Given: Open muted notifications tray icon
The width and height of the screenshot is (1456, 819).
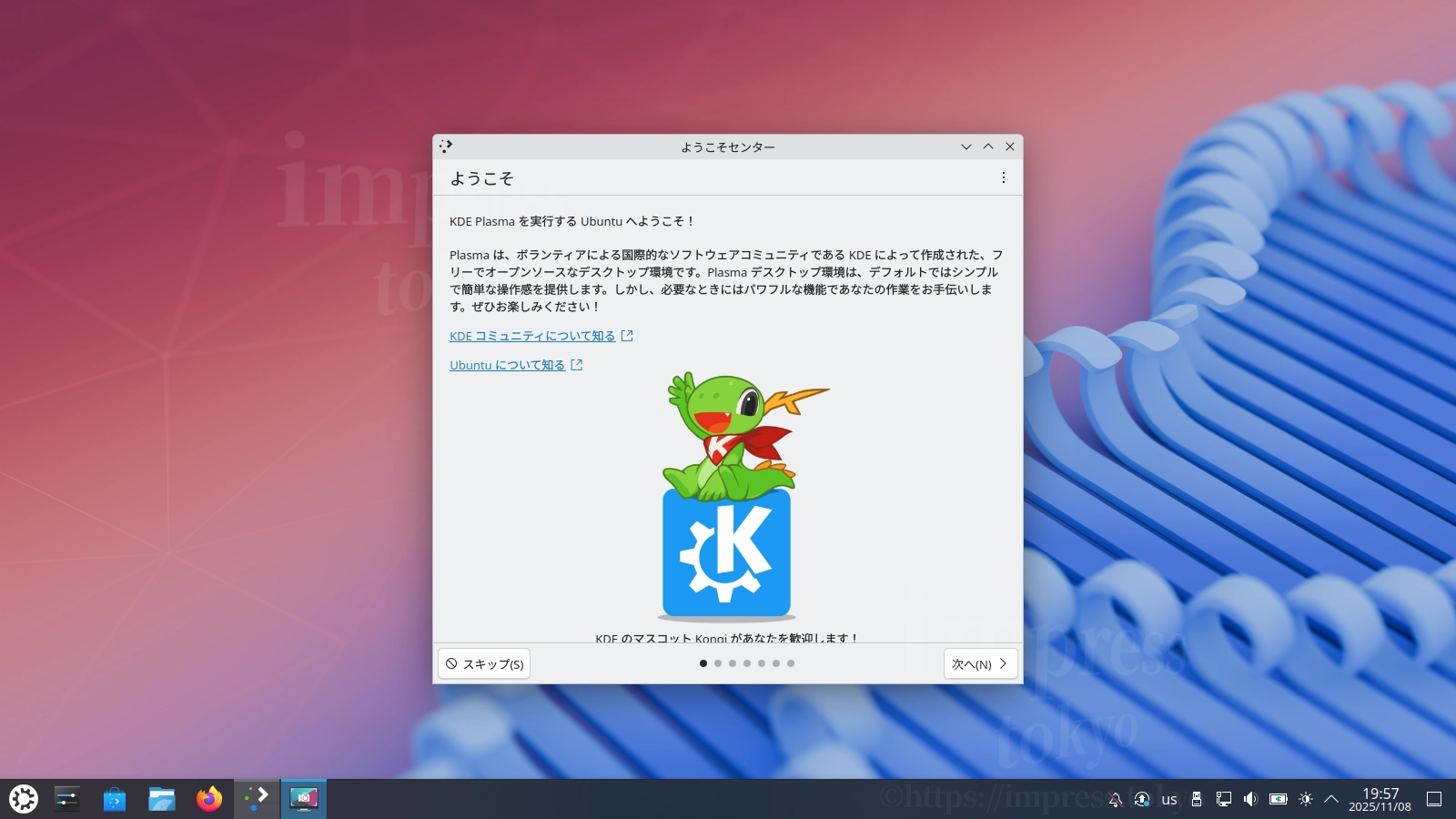Looking at the screenshot, I should point(1115,799).
